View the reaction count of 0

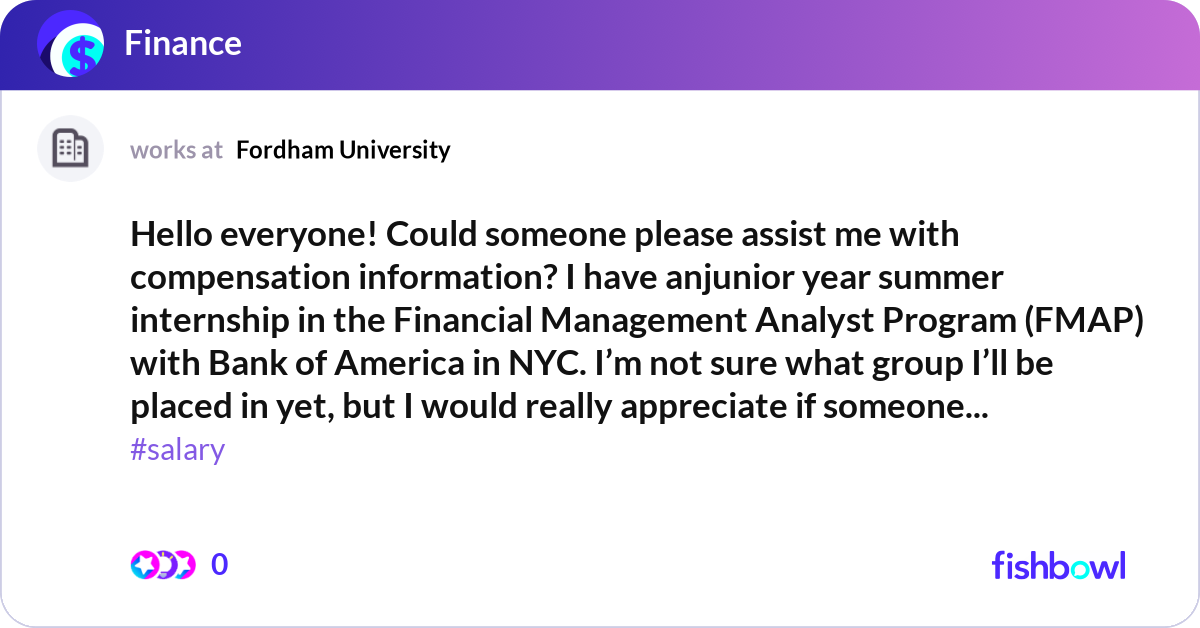(220, 565)
